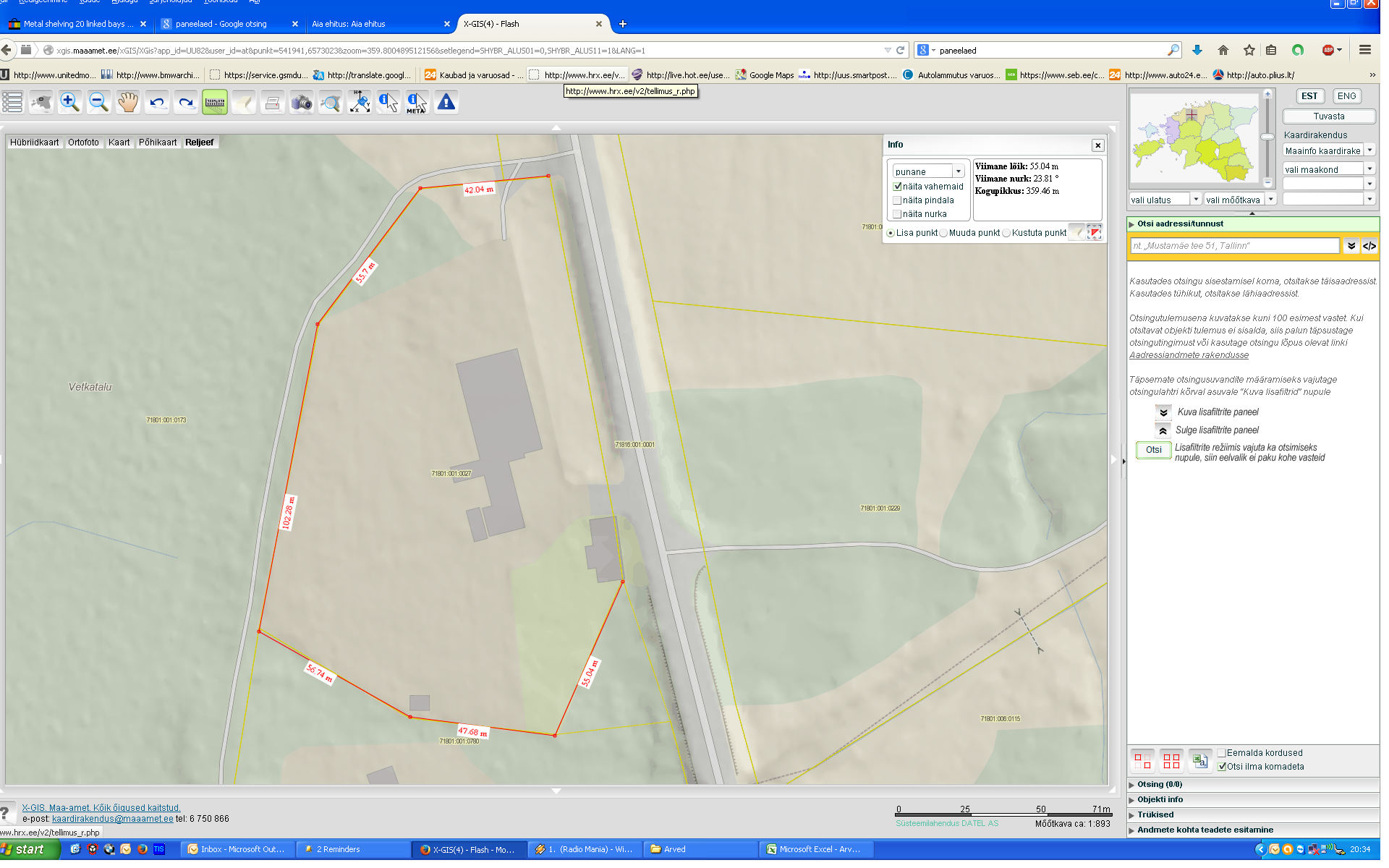Click the measuring ruler tool
Viewport: 1389px width, 868px height.
coord(215,103)
